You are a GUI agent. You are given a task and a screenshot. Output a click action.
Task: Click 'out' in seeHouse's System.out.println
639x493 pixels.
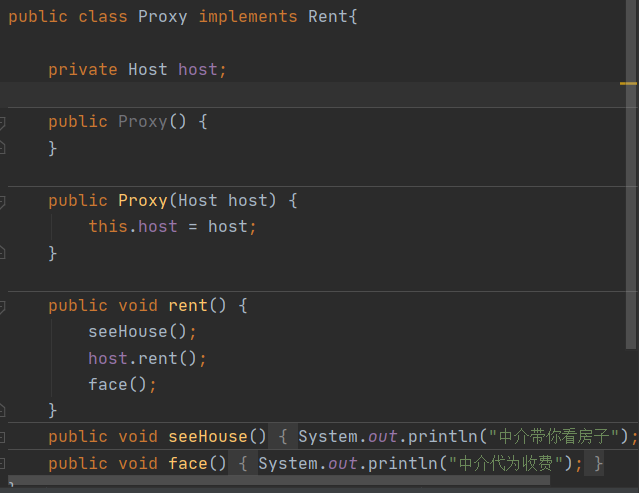(382, 437)
